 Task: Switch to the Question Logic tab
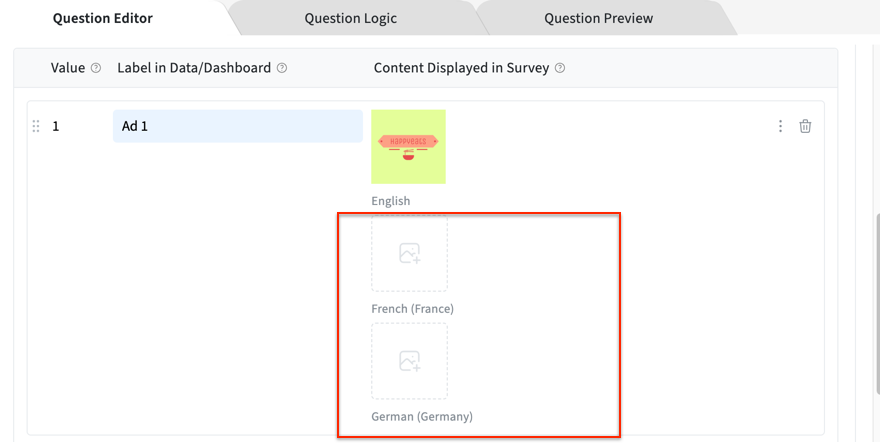tap(350, 18)
